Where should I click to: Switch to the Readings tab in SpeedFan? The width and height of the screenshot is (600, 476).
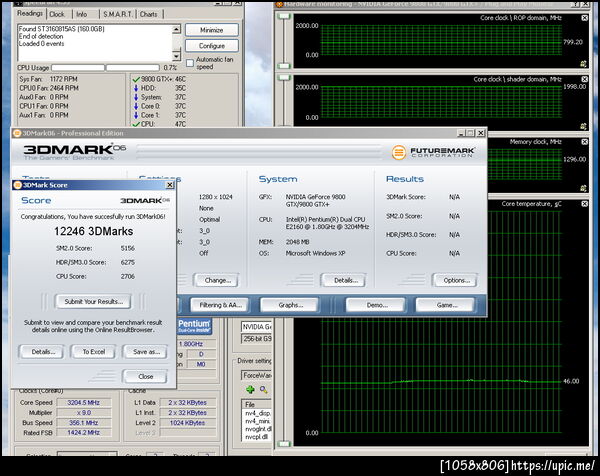click(30, 13)
